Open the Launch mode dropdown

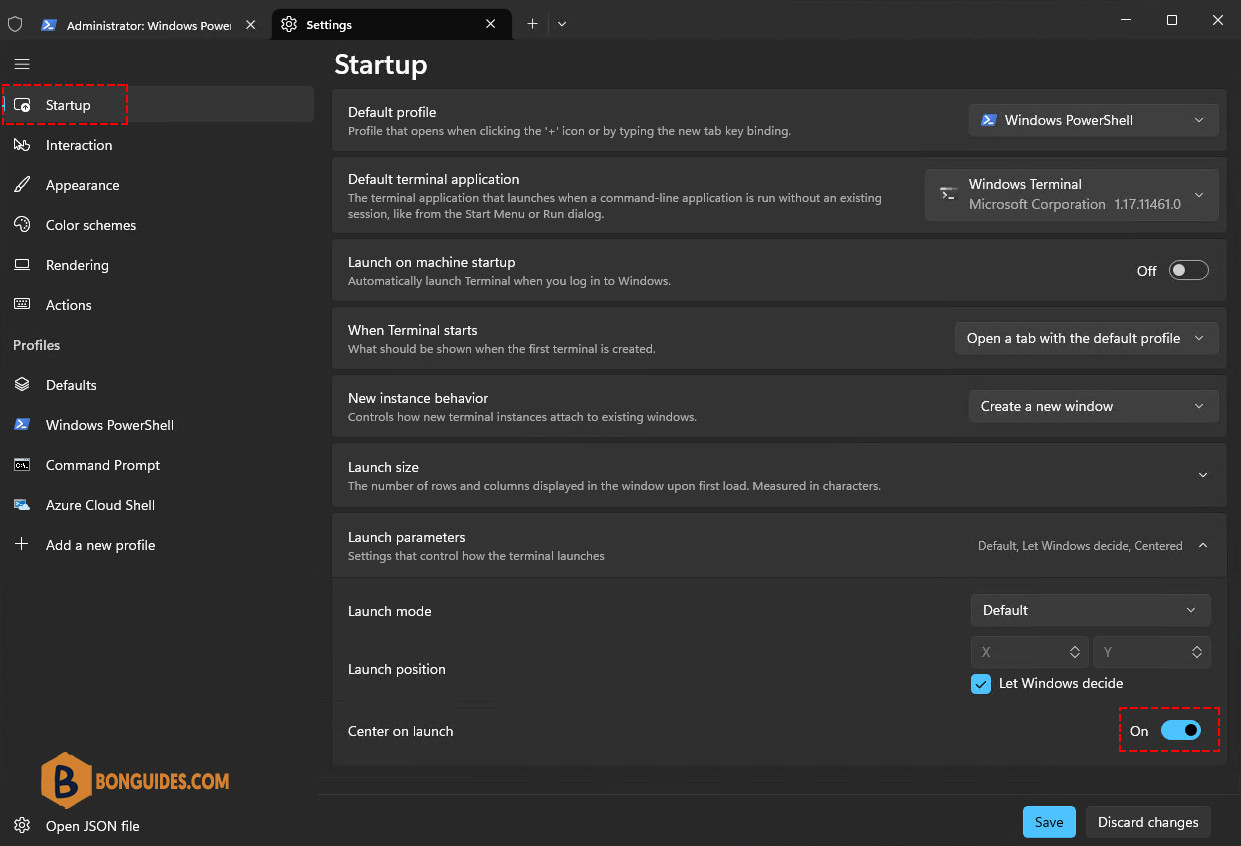(x=1091, y=610)
